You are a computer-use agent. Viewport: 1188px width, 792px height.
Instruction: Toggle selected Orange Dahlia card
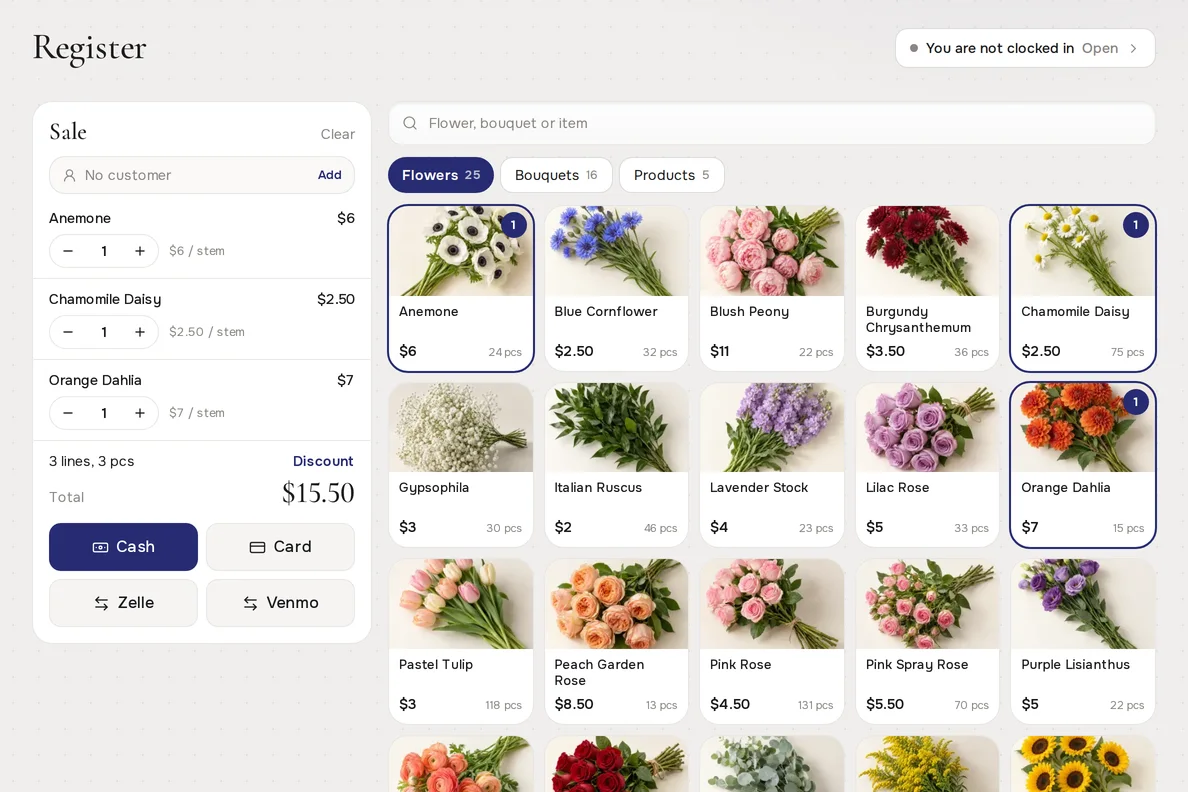[1083, 465]
